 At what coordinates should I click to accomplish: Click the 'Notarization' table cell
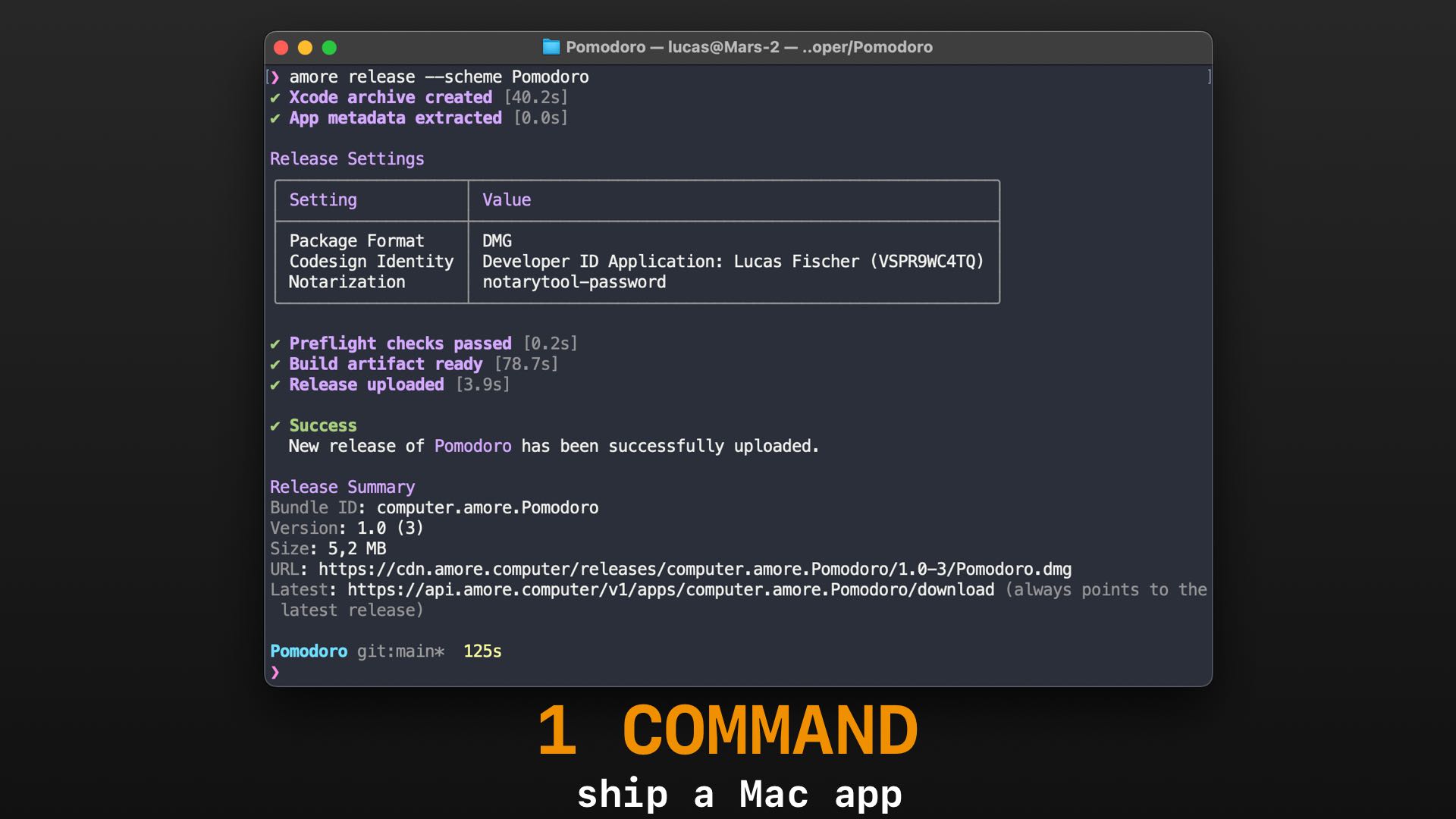[x=347, y=281]
